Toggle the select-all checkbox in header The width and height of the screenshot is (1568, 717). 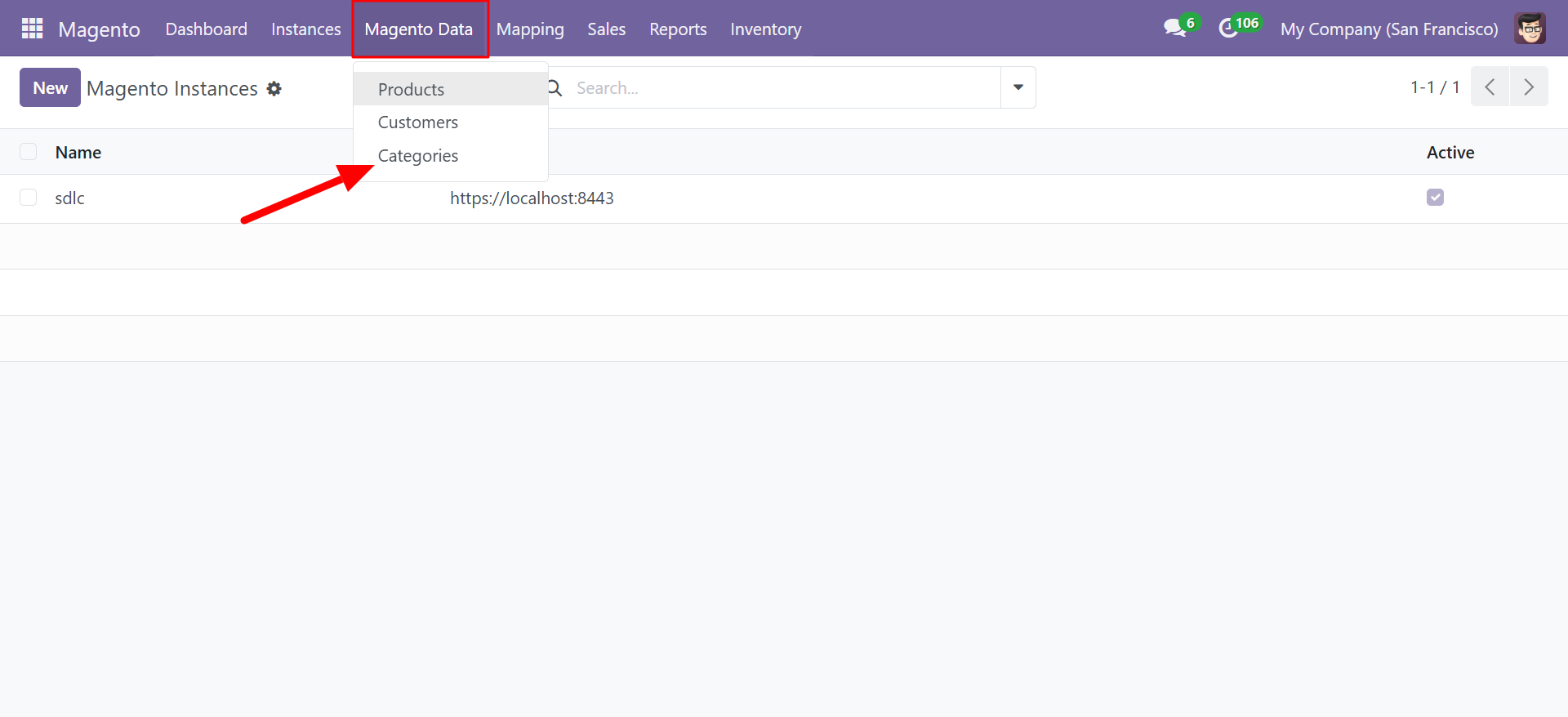(29, 152)
